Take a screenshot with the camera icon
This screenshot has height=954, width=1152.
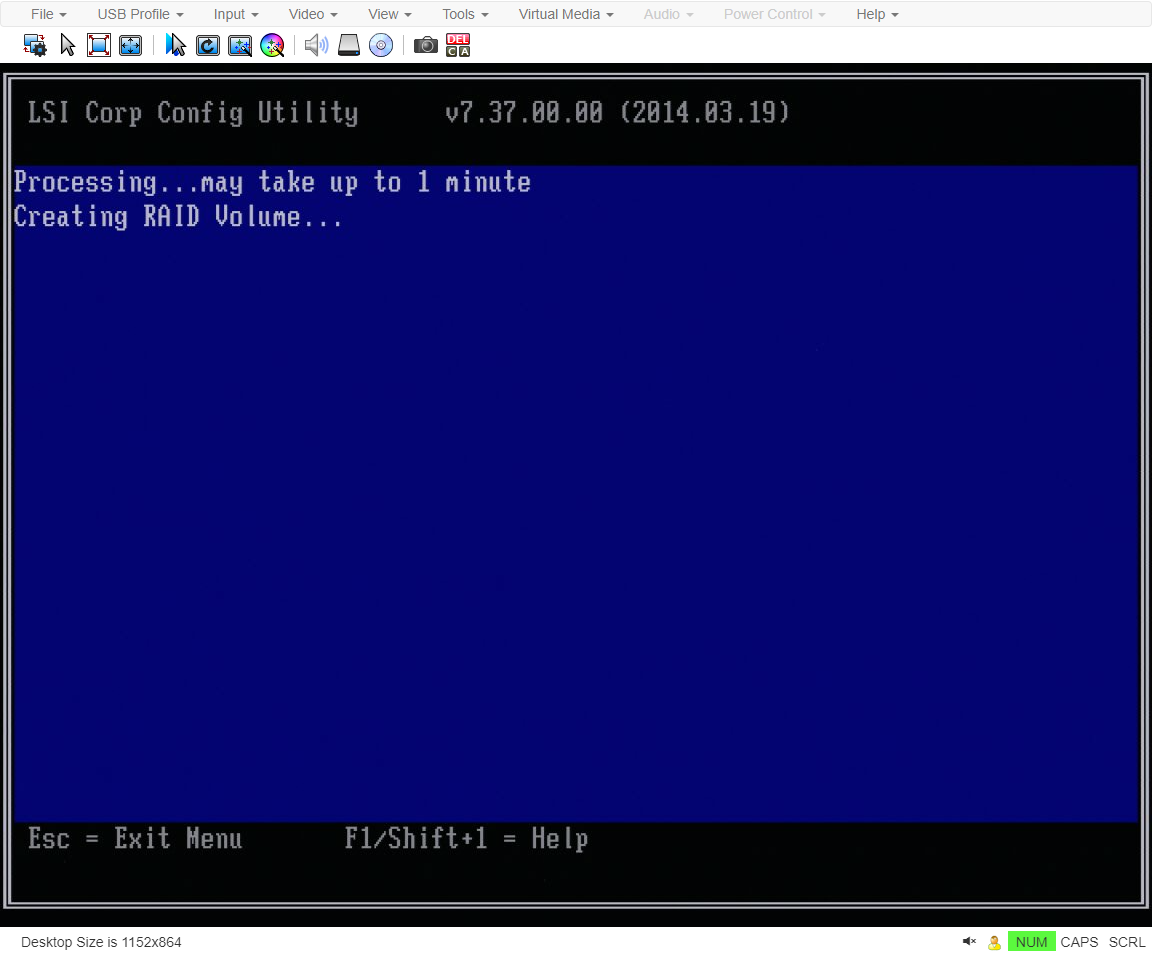pyautogui.click(x=425, y=46)
